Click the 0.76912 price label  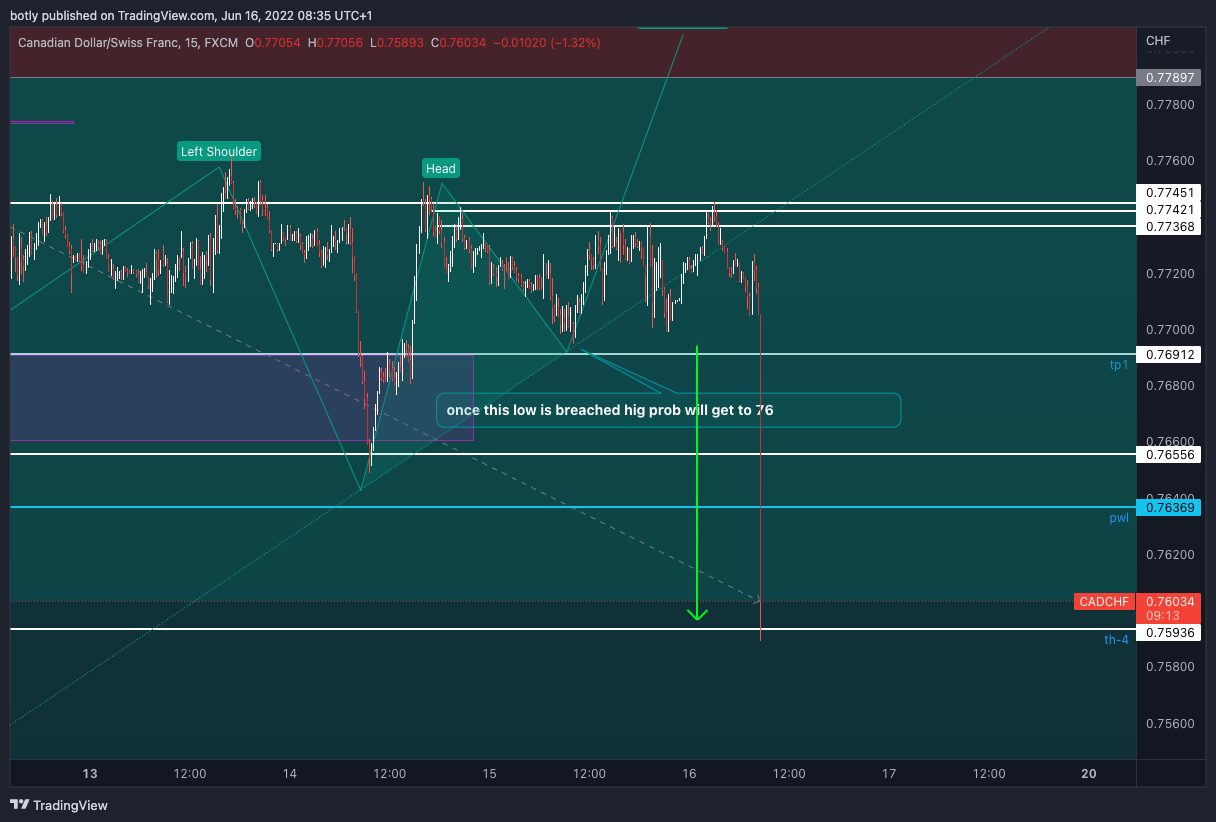click(1171, 355)
